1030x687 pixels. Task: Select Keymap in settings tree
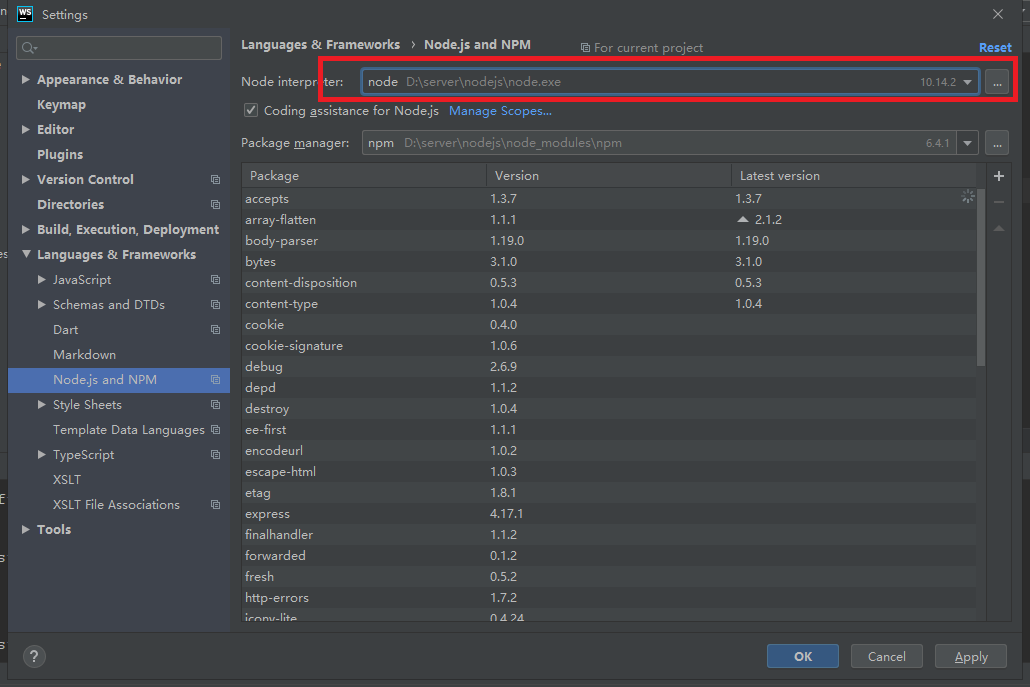61,104
